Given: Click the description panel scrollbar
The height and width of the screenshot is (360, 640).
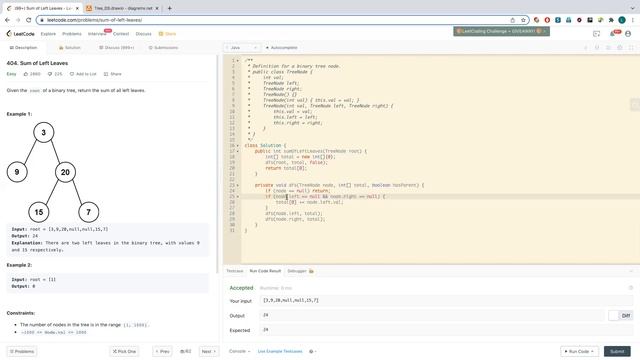Looking at the screenshot, I should (218, 163).
